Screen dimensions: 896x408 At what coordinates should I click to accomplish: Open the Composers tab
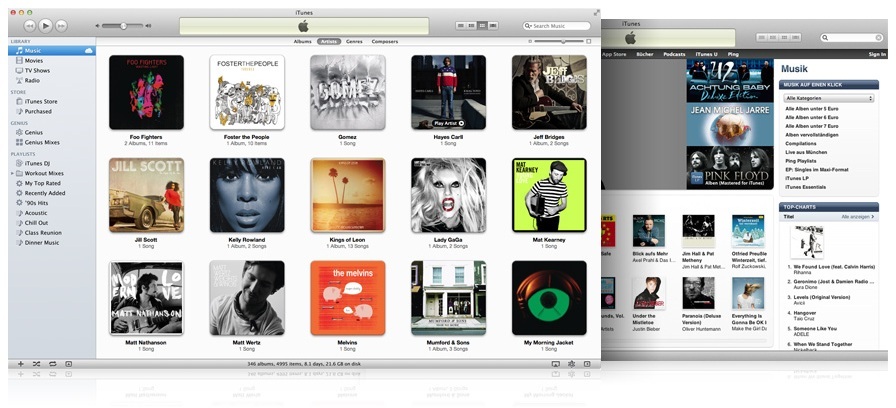385,42
